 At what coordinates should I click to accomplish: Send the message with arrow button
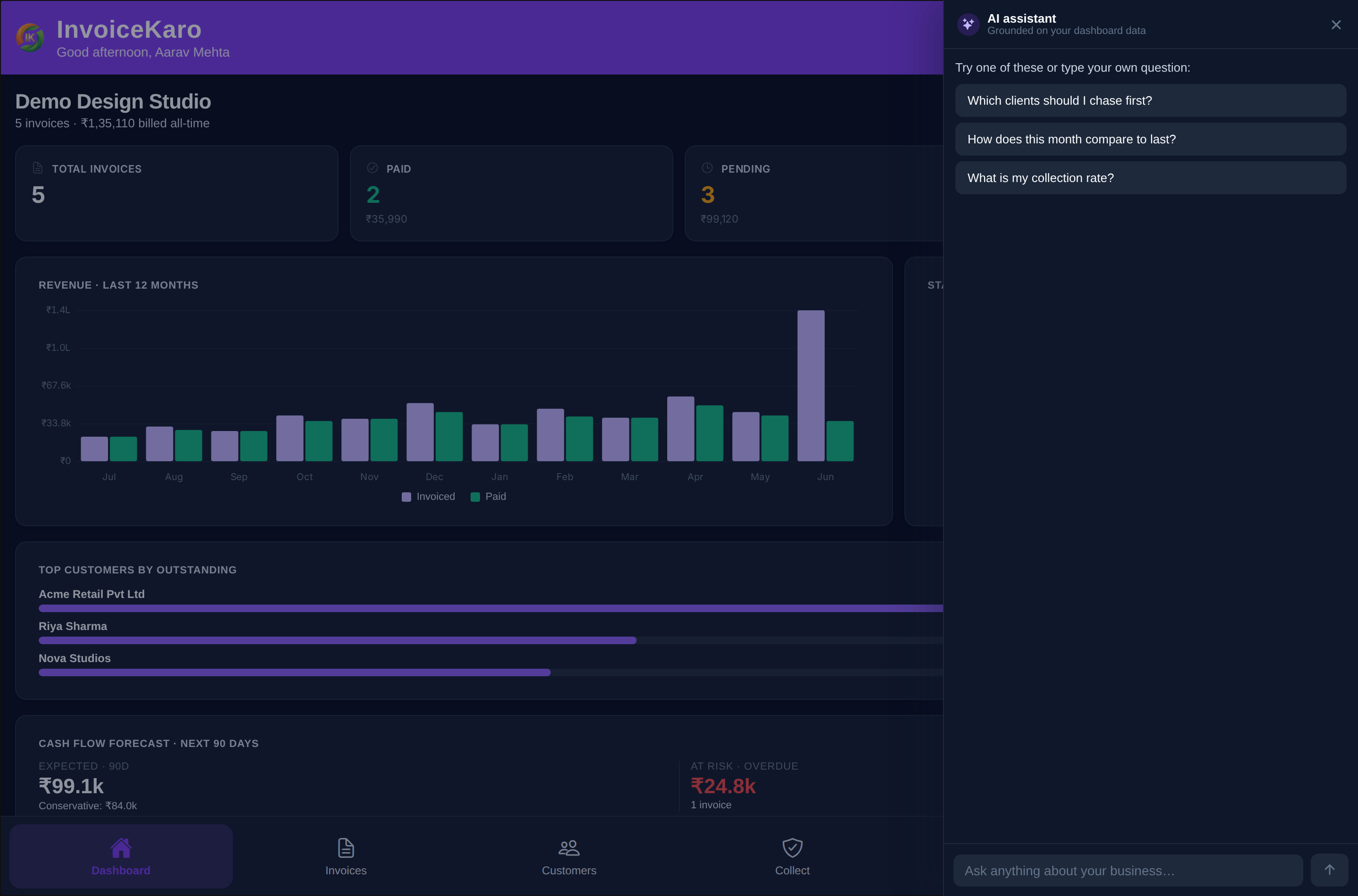coord(1329,870)
